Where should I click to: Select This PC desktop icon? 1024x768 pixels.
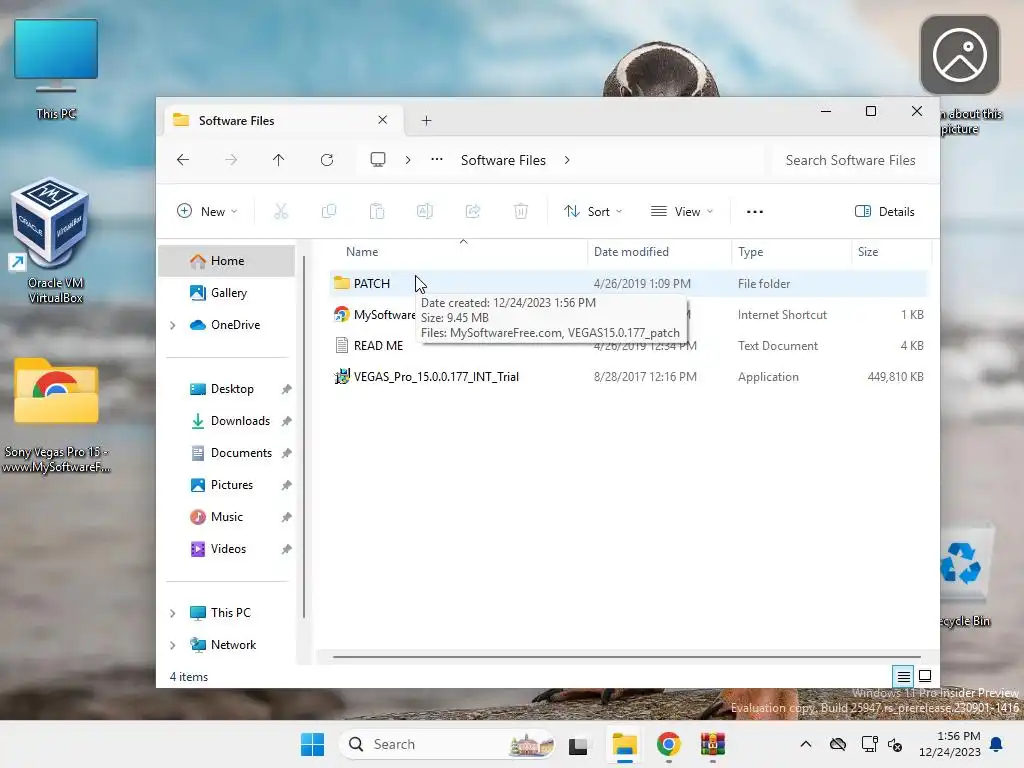(x=56, y=69)
